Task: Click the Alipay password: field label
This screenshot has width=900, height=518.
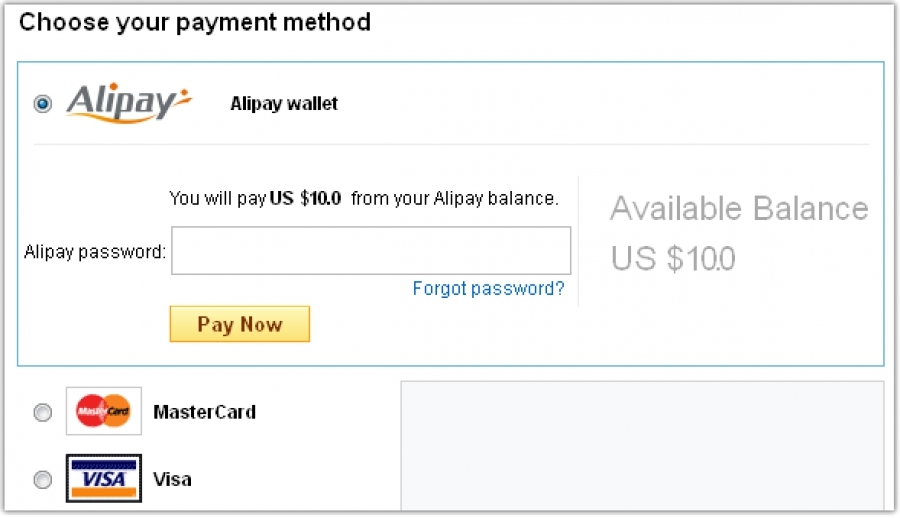Action: 95,252
